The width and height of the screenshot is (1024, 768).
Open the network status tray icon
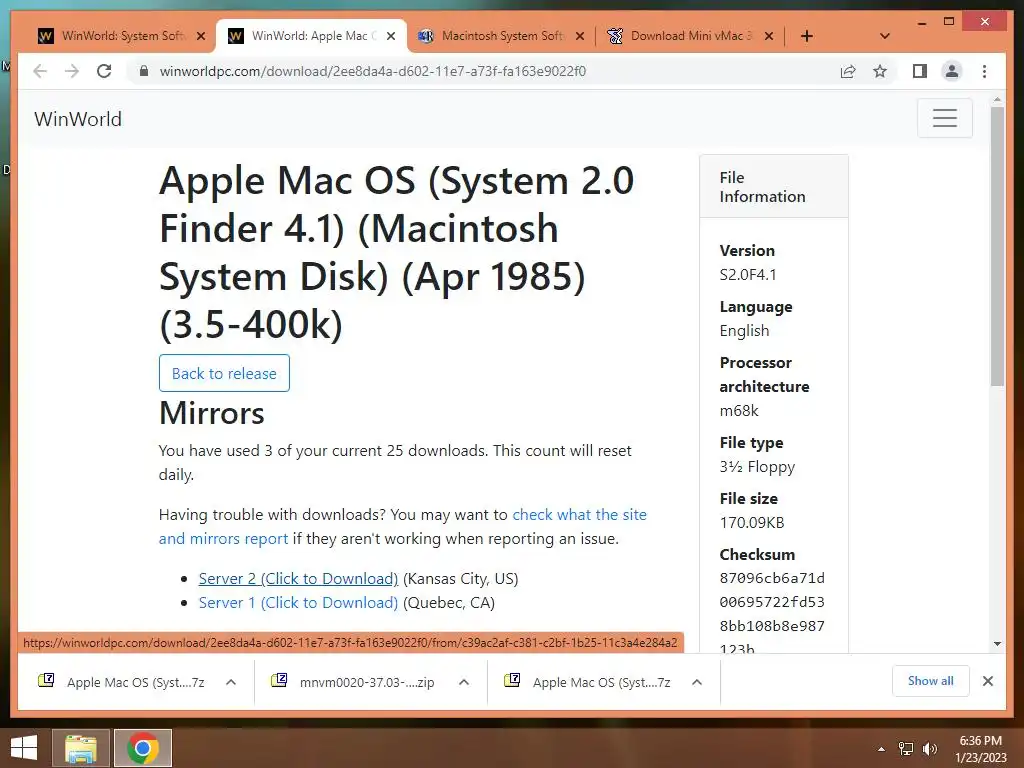pos(906,749)
